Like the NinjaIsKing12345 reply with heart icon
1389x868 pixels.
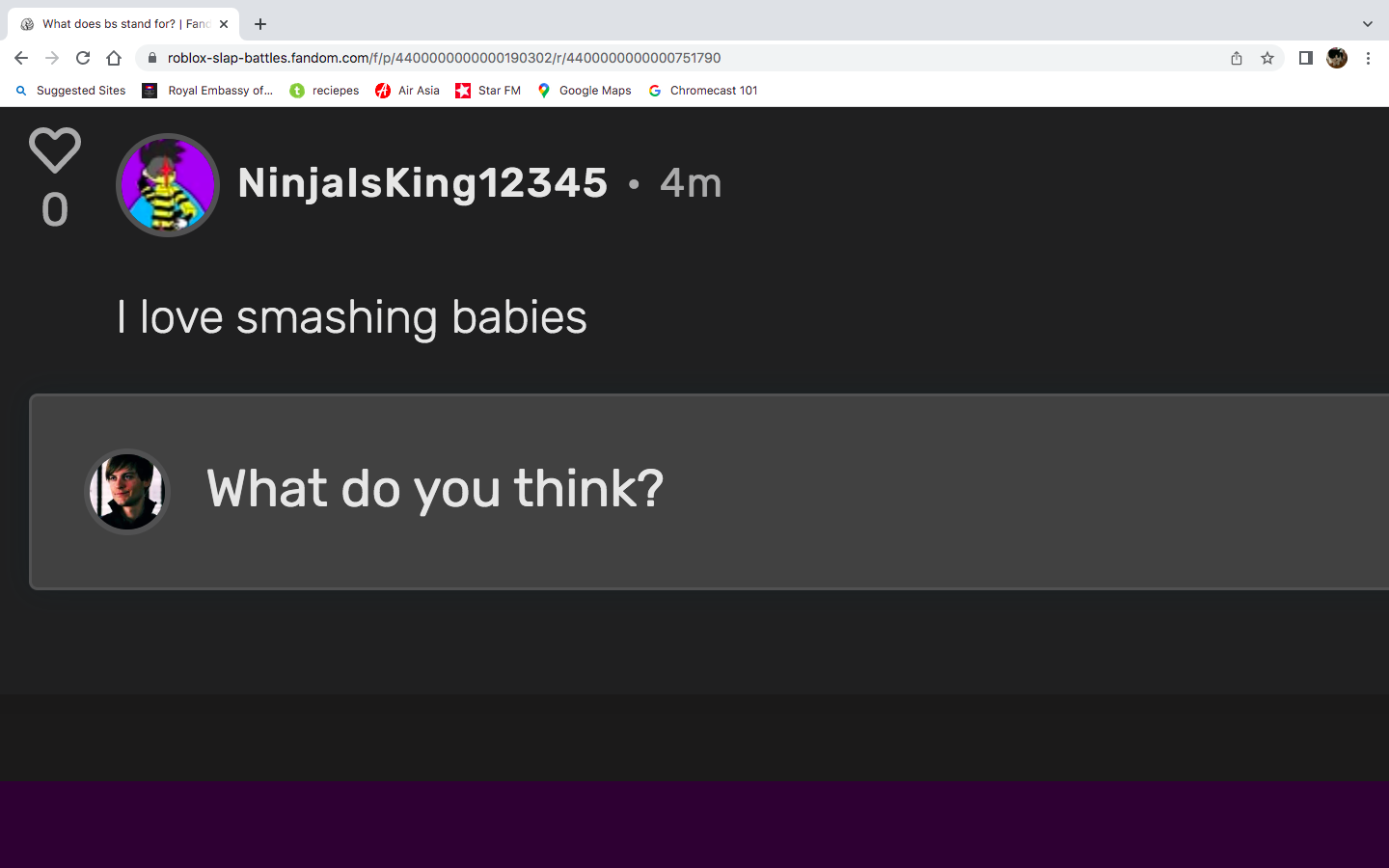pos(55,150)
